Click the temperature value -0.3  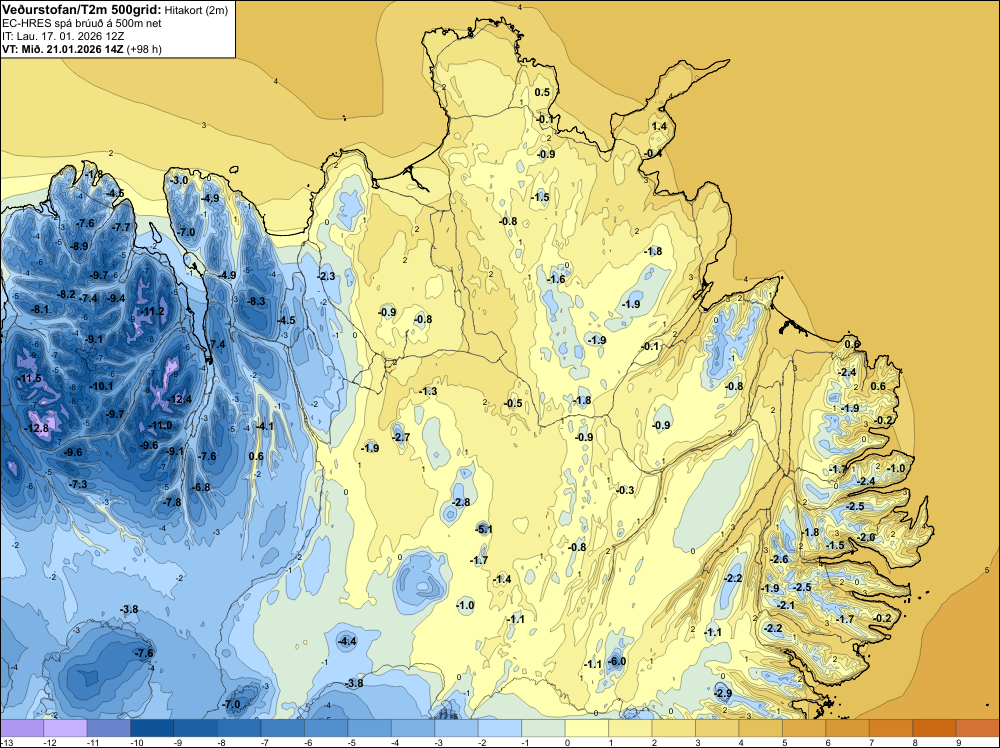(626, 490)
